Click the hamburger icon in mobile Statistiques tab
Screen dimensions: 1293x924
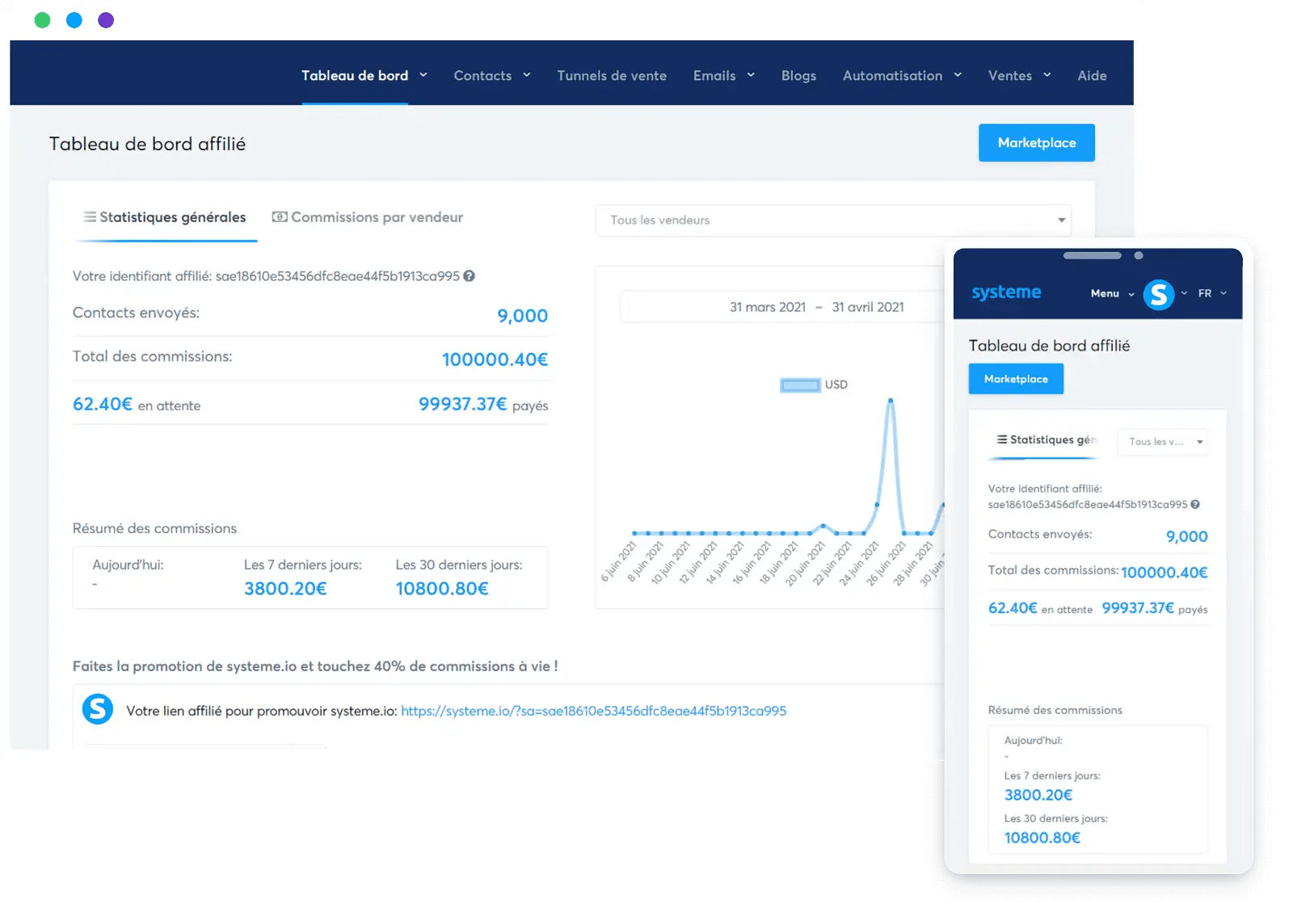click(x=1002, y=439)
